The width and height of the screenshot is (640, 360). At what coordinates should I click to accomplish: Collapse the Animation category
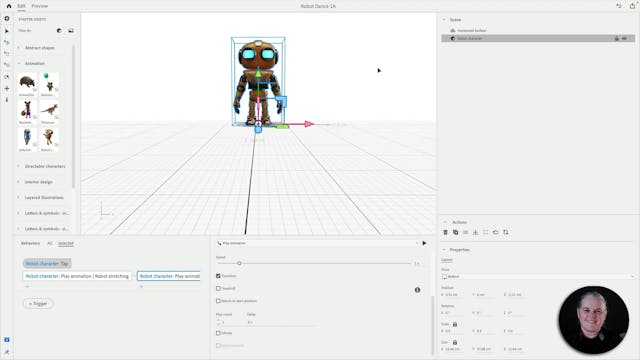coord(35,64)
